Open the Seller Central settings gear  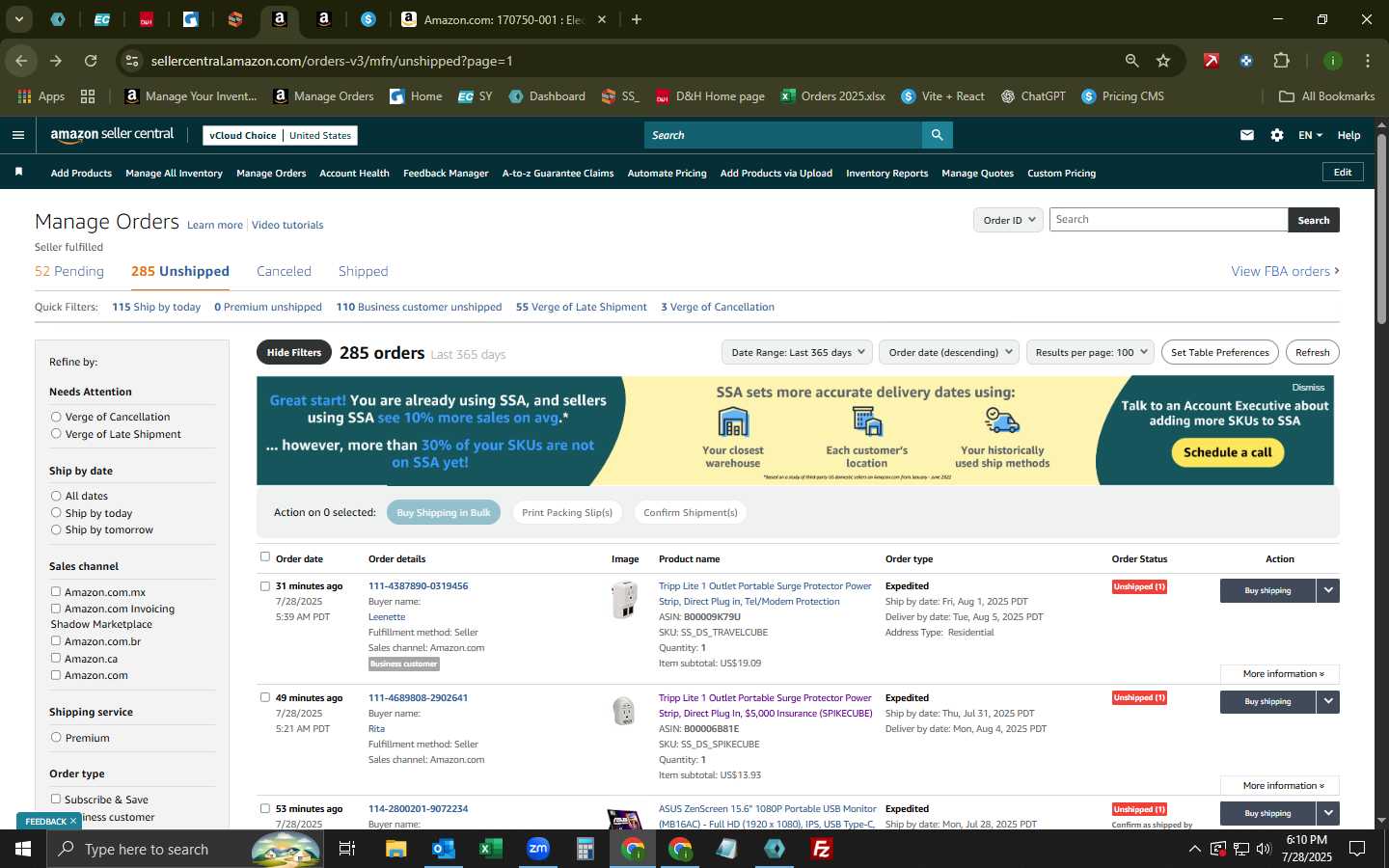tap(1277, 135)
